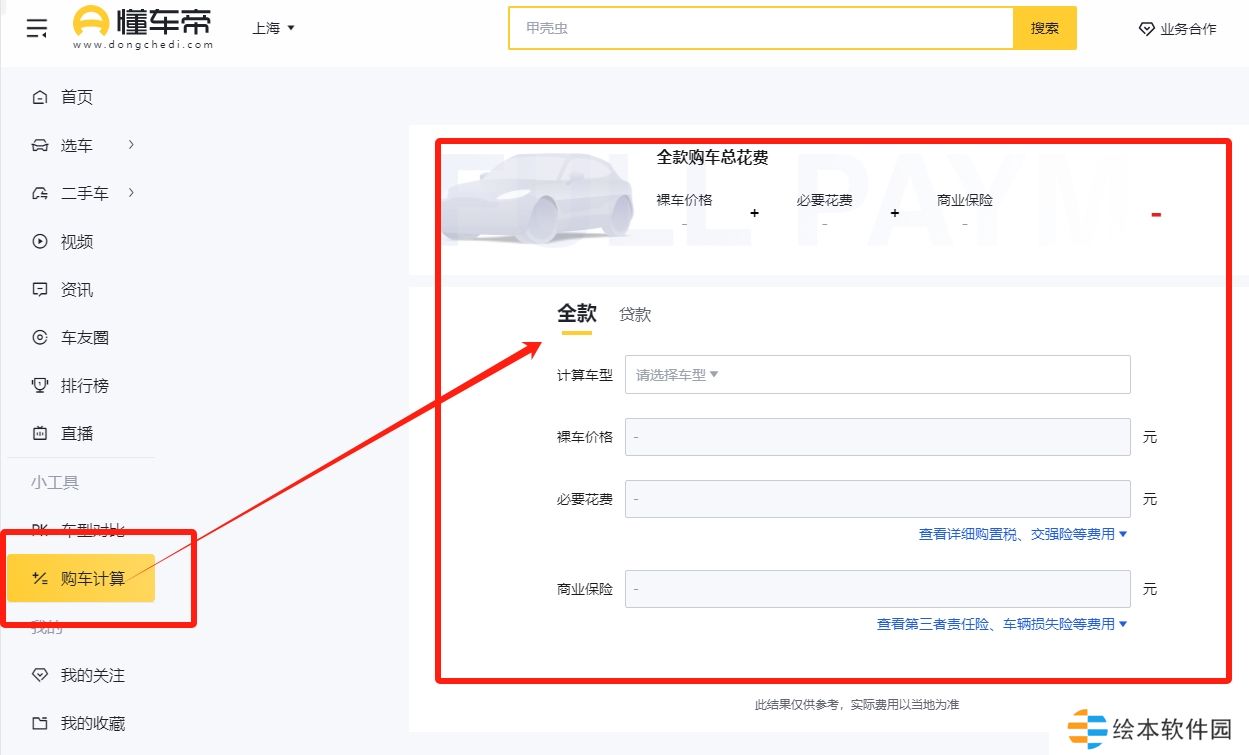
Task: Switch to the 贷款 loan tab
Action: coord(635,315)
